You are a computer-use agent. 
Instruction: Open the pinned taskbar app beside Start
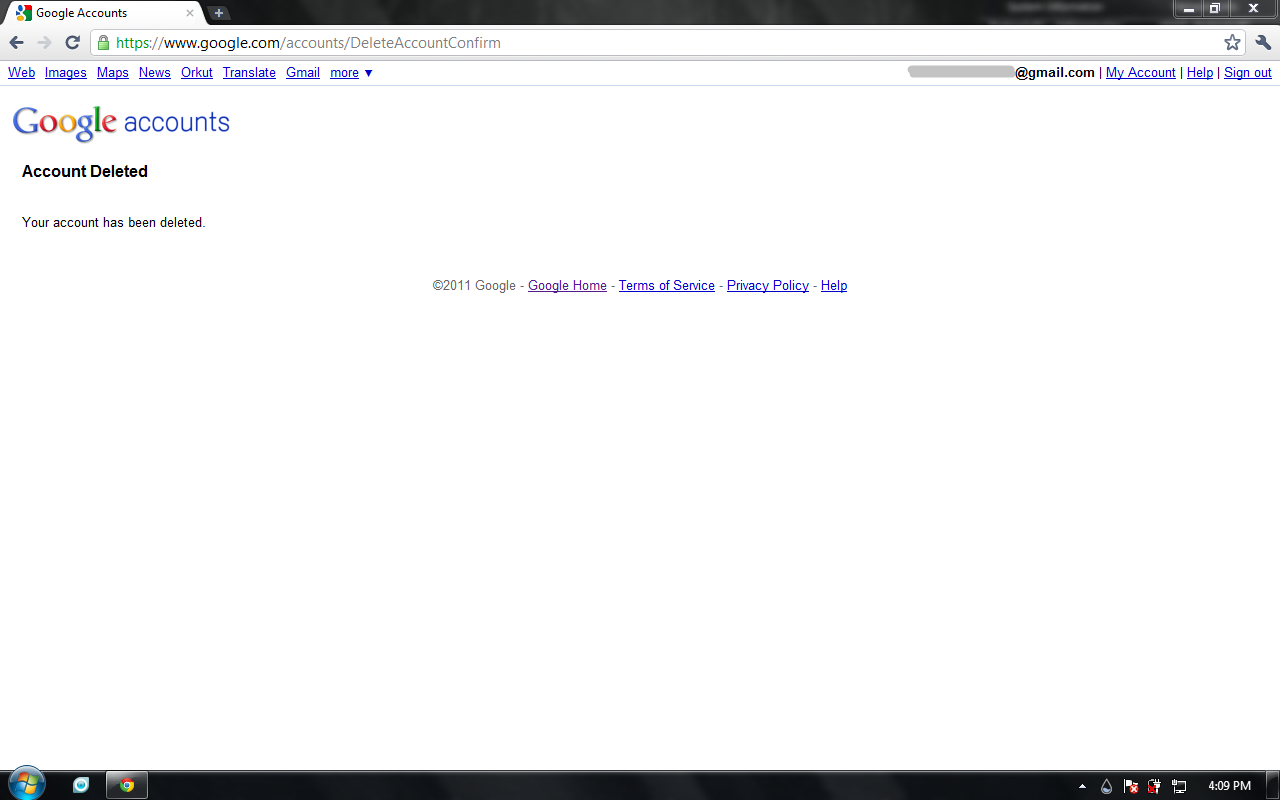tap(81, 785)
